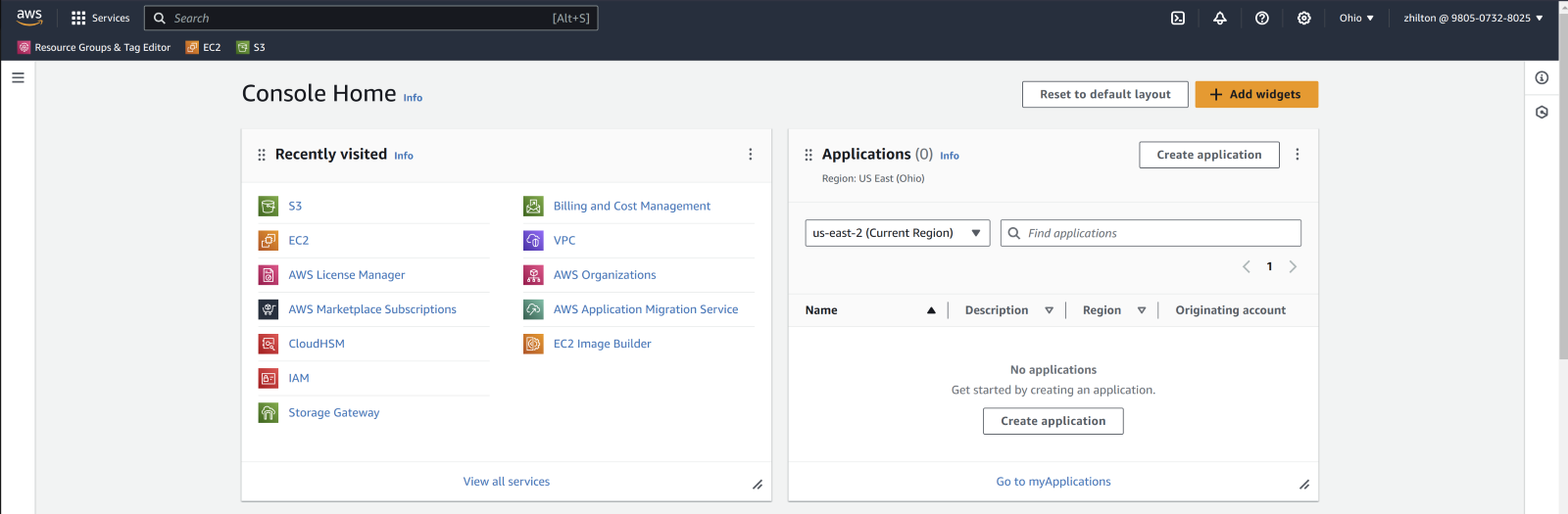
Task: Click the CloudHSM icon
Action: pos(269,344)
